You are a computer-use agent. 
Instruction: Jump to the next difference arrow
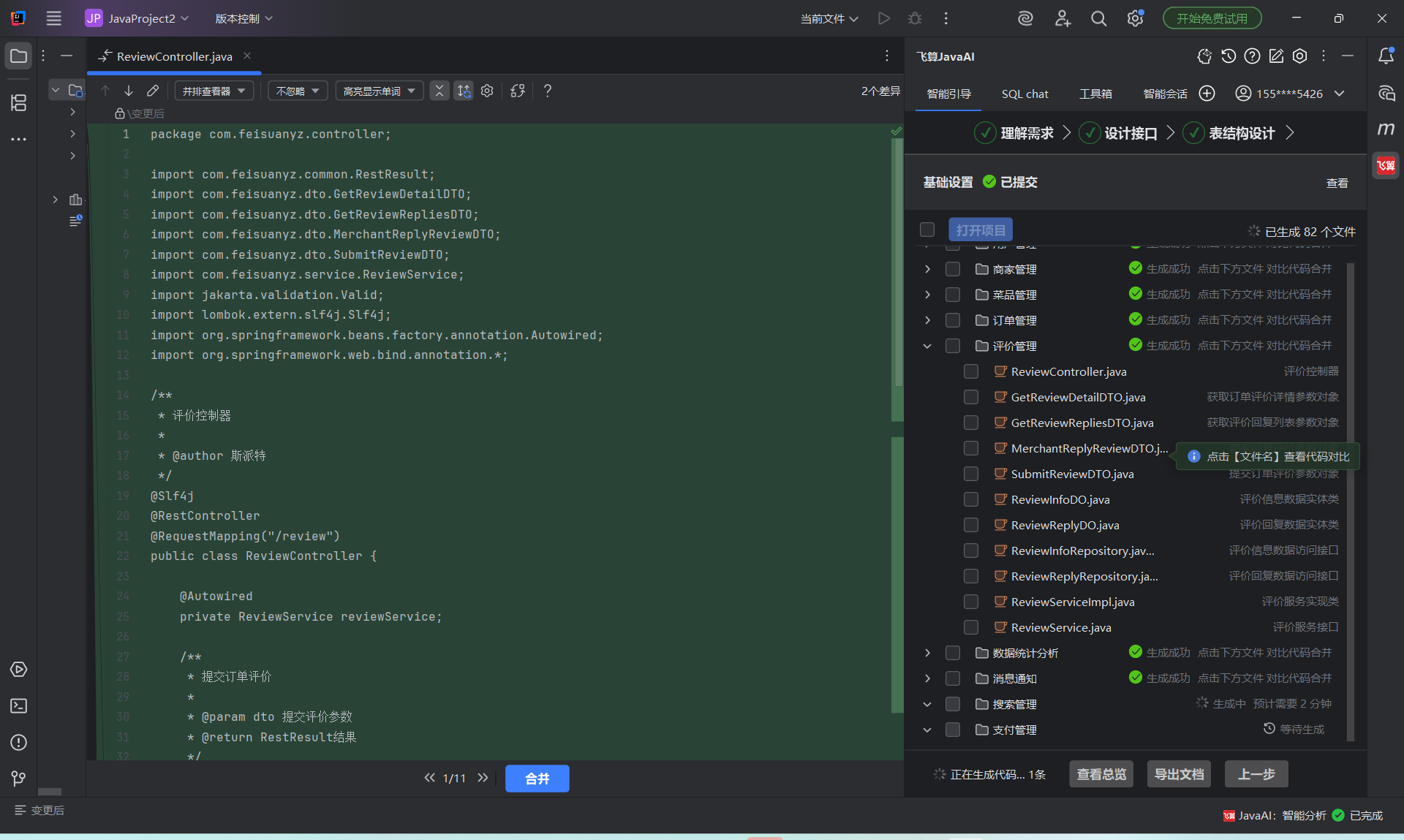point(129,91)
